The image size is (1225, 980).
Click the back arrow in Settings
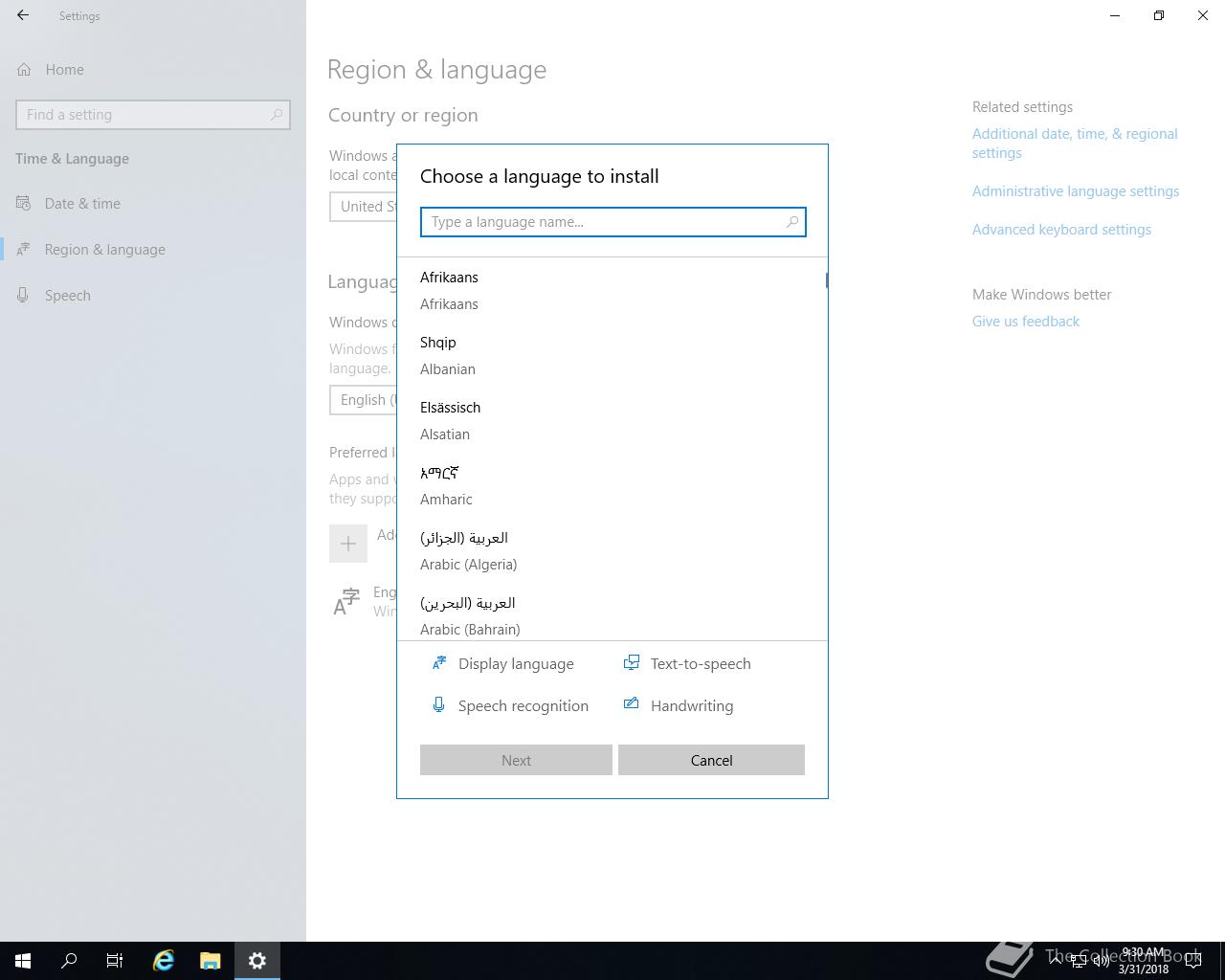[23, 15]
